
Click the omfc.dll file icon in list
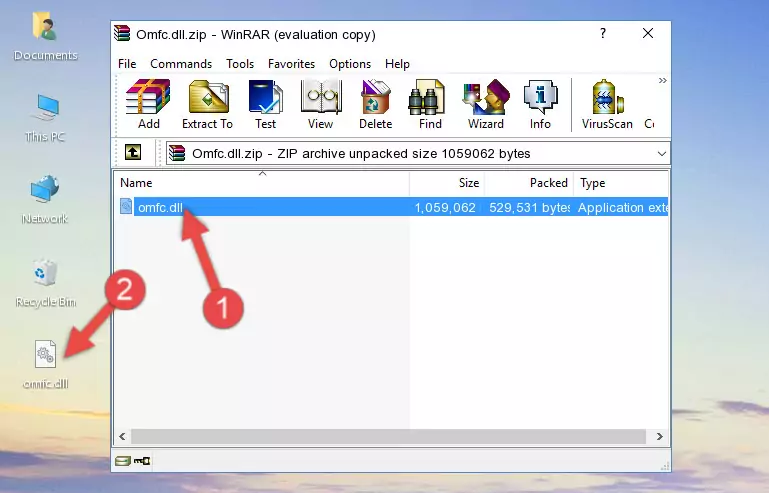pos(126,206)
